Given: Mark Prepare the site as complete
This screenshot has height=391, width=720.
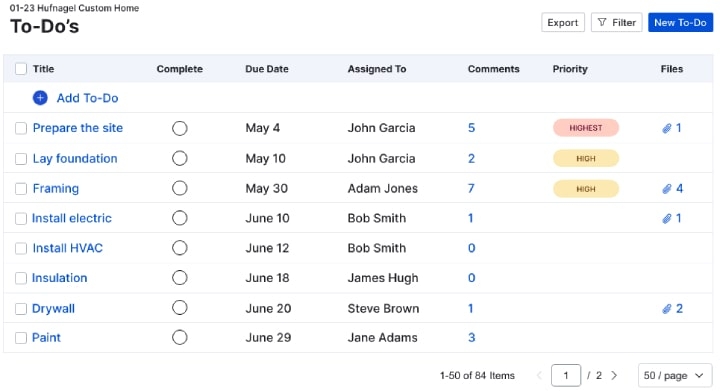Looking at the screenshot, I should (180, 128).
